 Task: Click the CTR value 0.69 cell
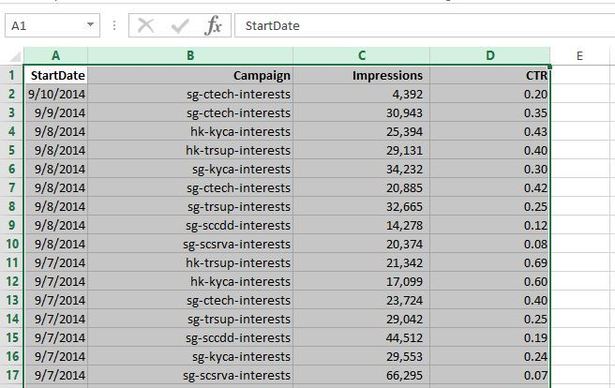(x=490, y=263)
